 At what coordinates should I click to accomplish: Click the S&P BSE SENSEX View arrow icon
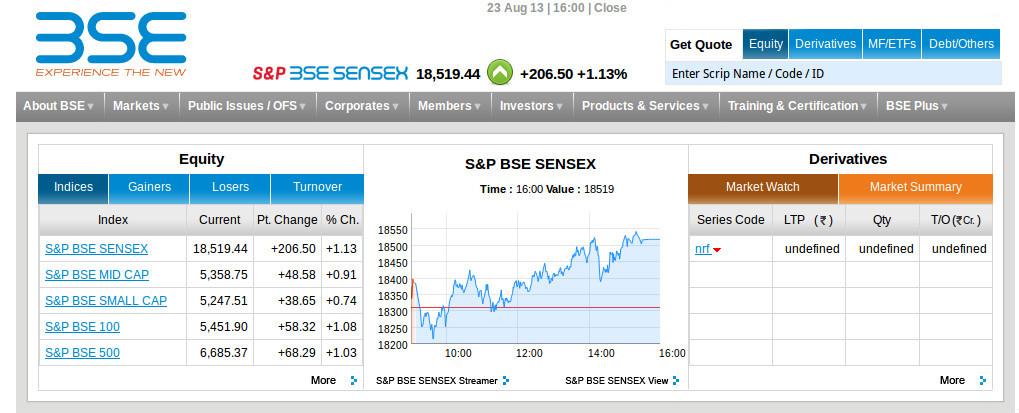point(676,381)
